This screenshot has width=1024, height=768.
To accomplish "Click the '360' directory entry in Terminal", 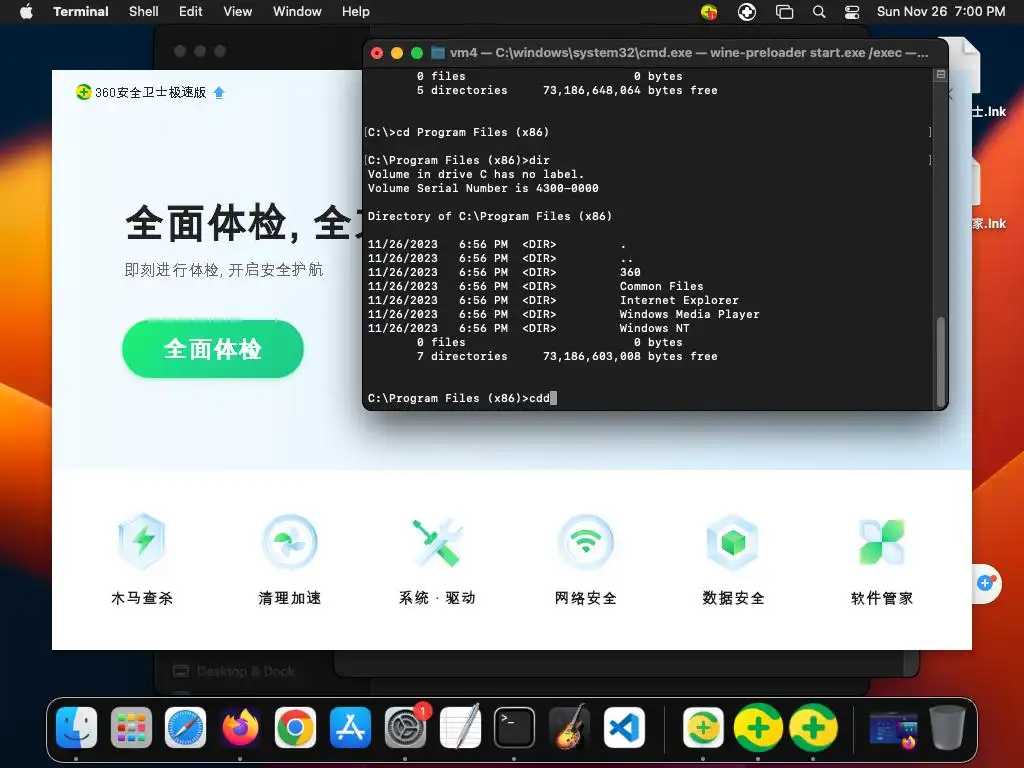I will [630, 272].
